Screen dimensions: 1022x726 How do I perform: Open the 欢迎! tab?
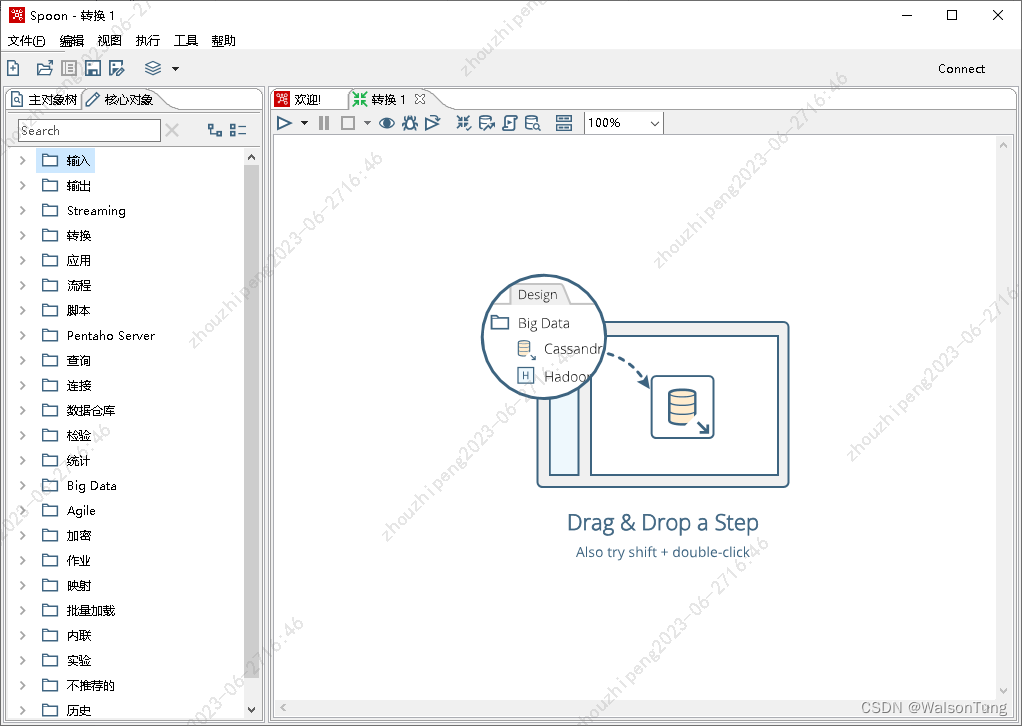[x=299, y=99]
